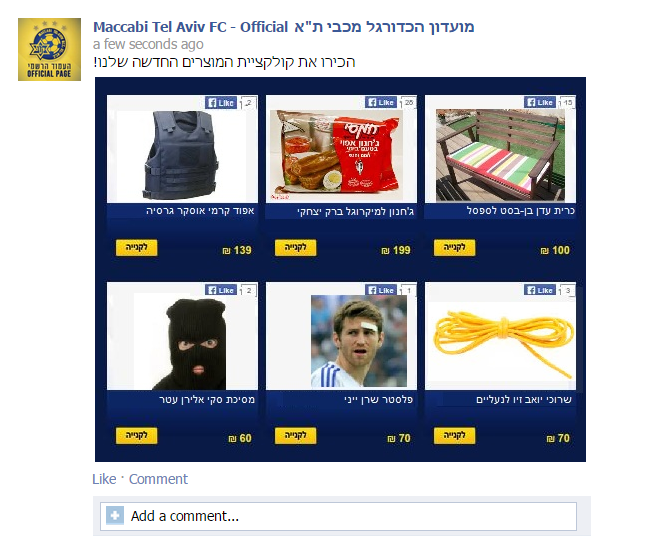Viewport: 649px width, 553px height.
Task: Click Facebook Like on the yellow shoelaces
Action: (x=540, y=290)
